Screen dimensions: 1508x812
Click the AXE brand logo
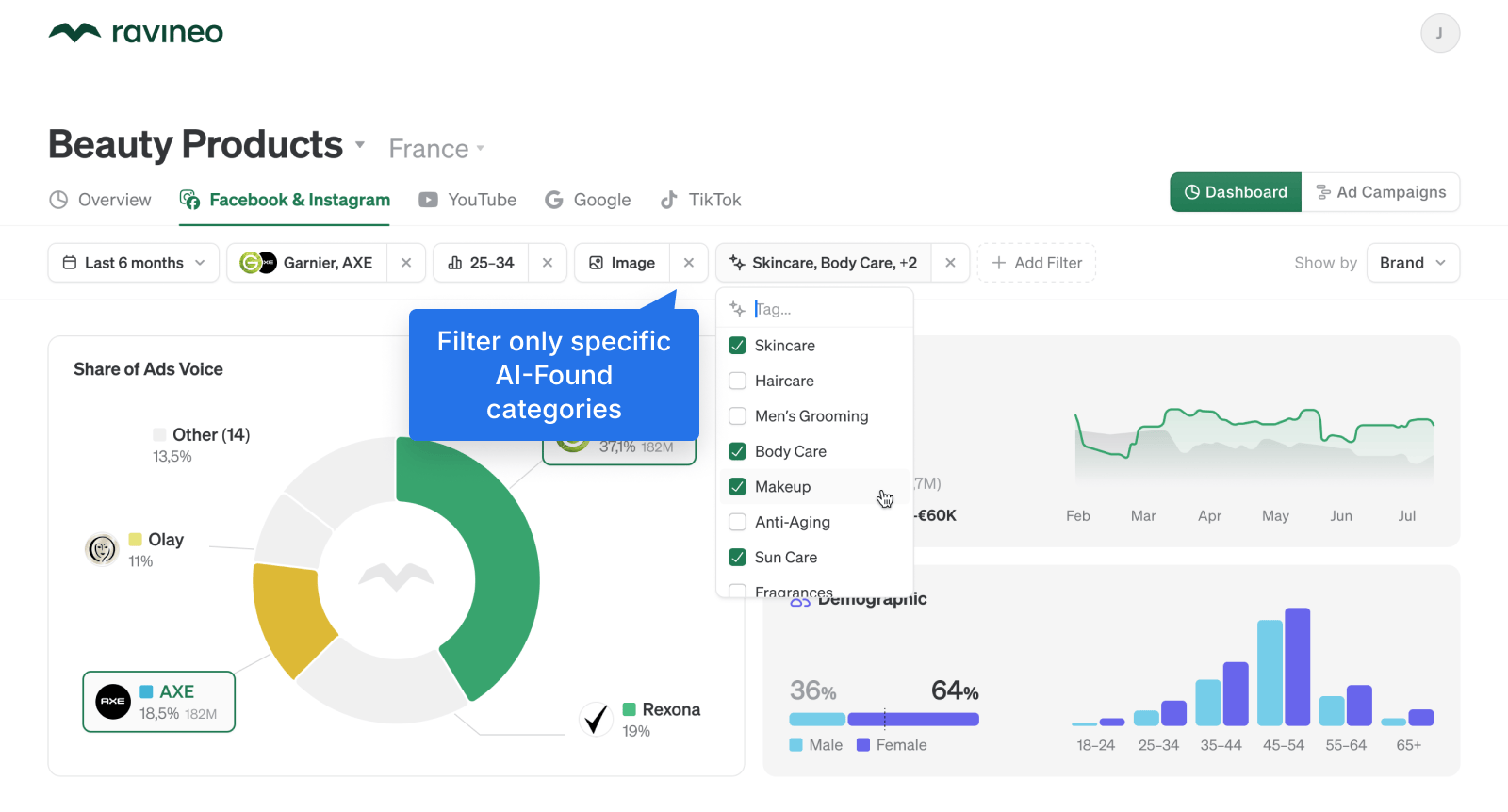[x=113, y=701]
